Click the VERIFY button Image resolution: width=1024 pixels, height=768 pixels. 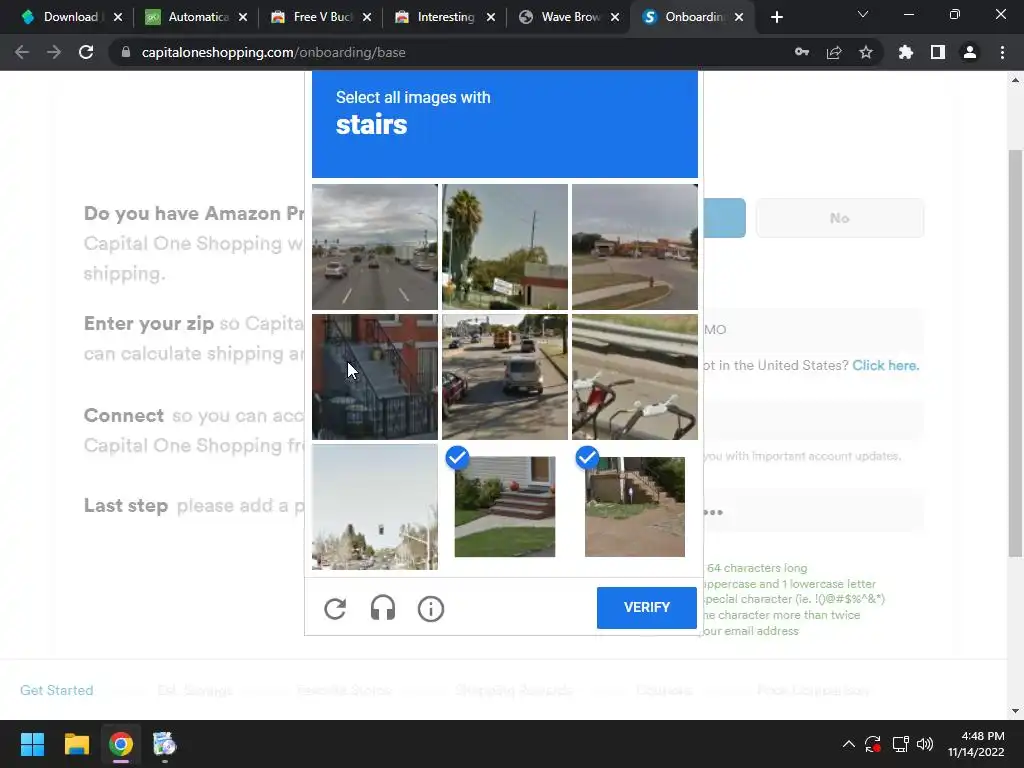pyautogui.click(x=647, y=607)
